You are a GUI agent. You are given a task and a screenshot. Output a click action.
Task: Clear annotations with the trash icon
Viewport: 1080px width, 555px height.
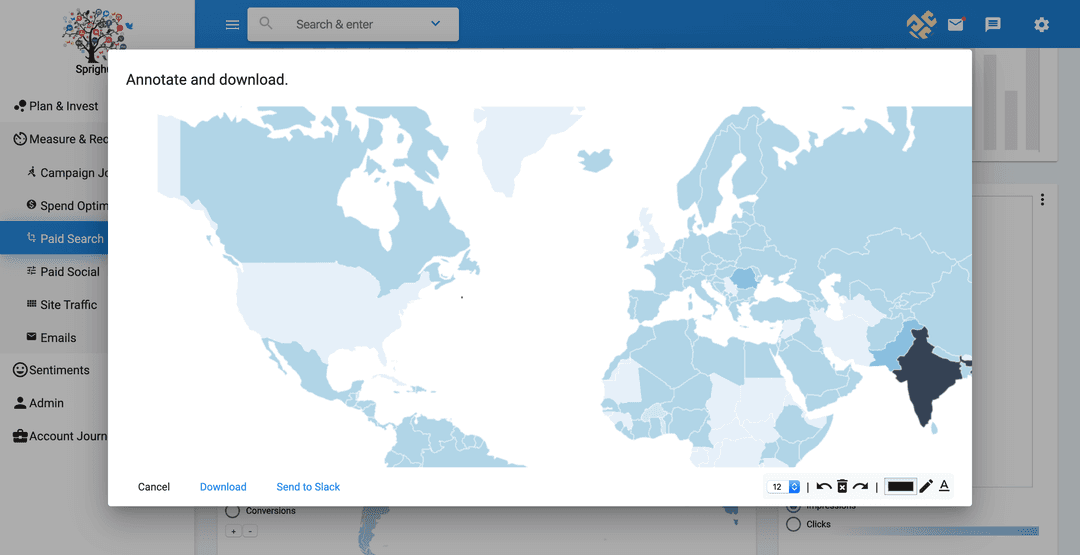[x=842, y=487]
